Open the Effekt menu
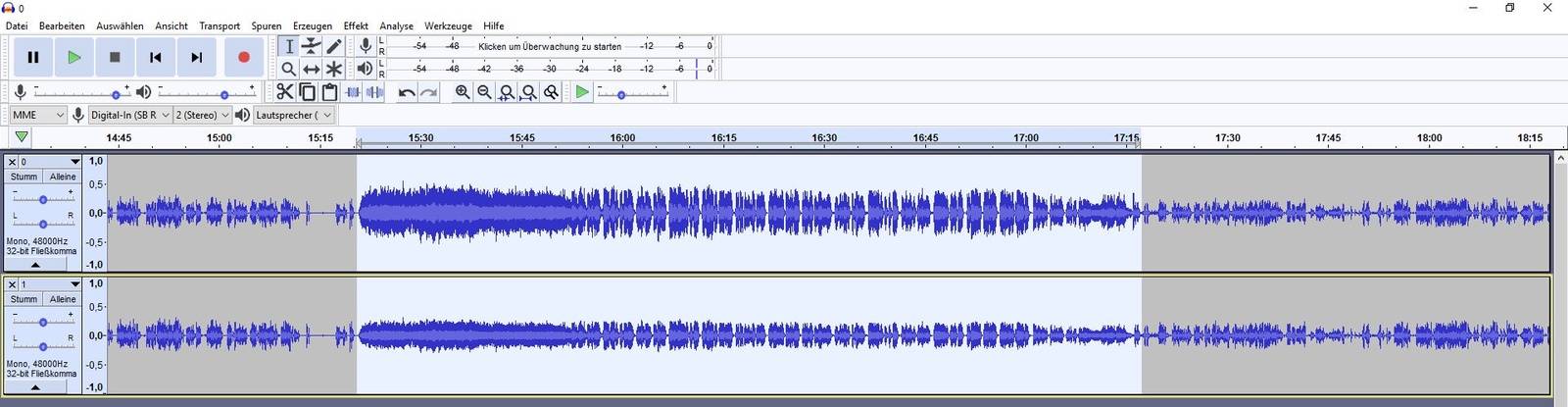This screenshot has height=407, width=1568. point(356,25)
